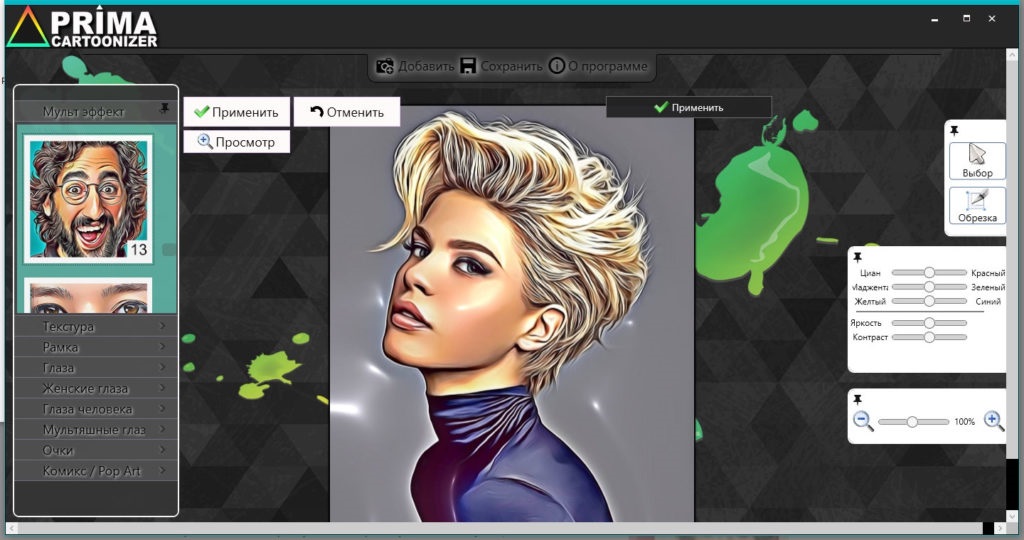Expand the Рамка section

coord(95,347)
